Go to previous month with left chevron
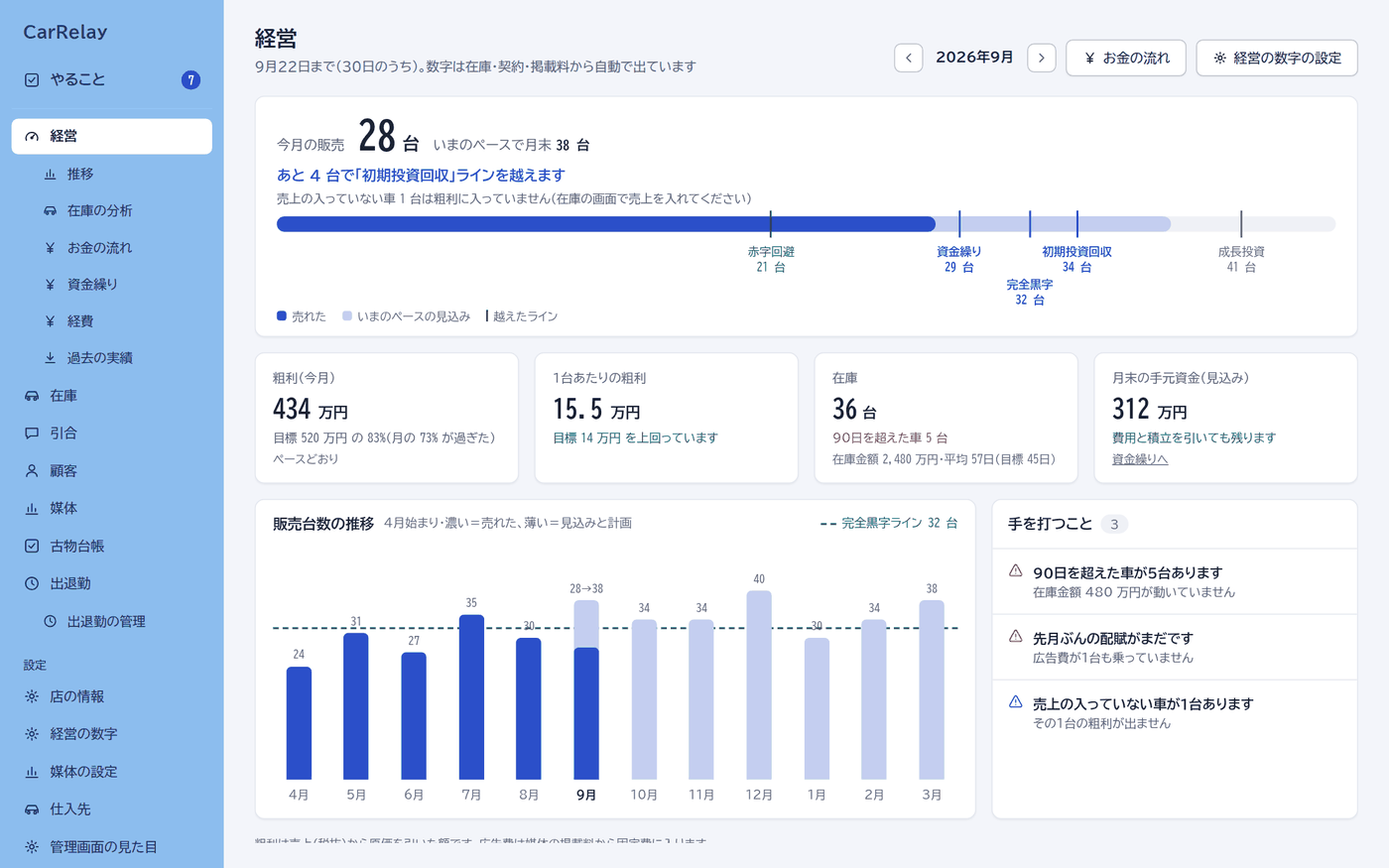Viewport: 1389px width, 868px height. coord(908,58)
